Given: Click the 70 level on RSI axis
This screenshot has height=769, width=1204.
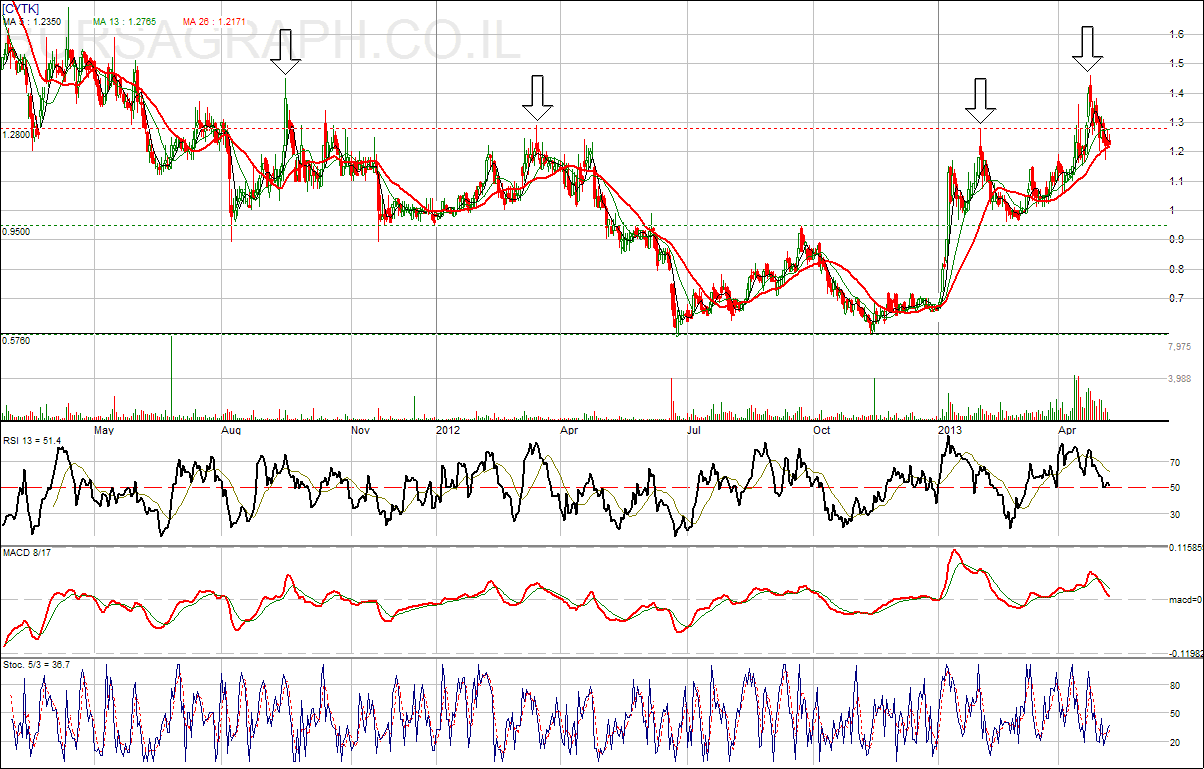Looking at the screenshot, I should 1175,464.
